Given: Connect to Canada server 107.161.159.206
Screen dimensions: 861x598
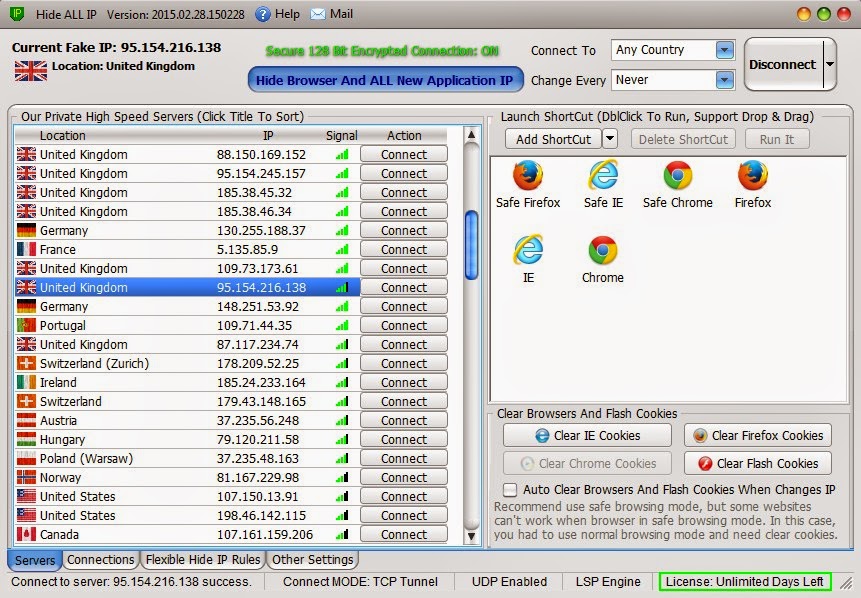Looking at the screenshot, I should coord(404,534).
